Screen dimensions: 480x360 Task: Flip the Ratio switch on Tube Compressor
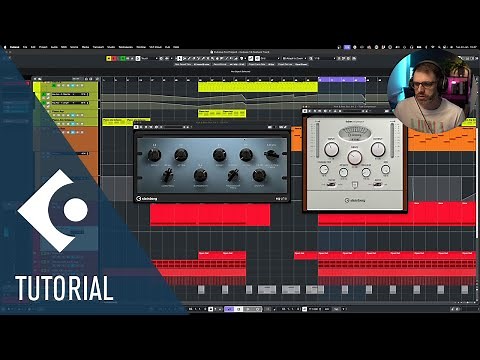click(331, 184)
